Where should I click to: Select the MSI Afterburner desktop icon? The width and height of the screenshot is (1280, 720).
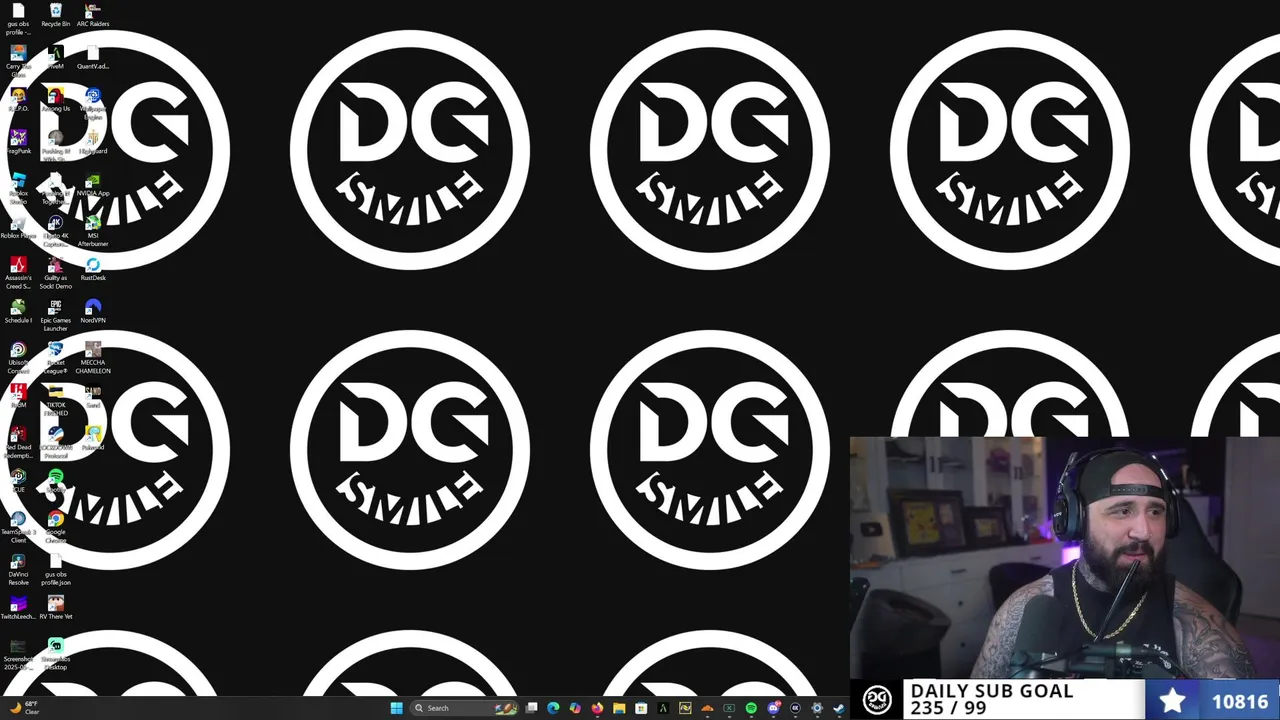93,231
